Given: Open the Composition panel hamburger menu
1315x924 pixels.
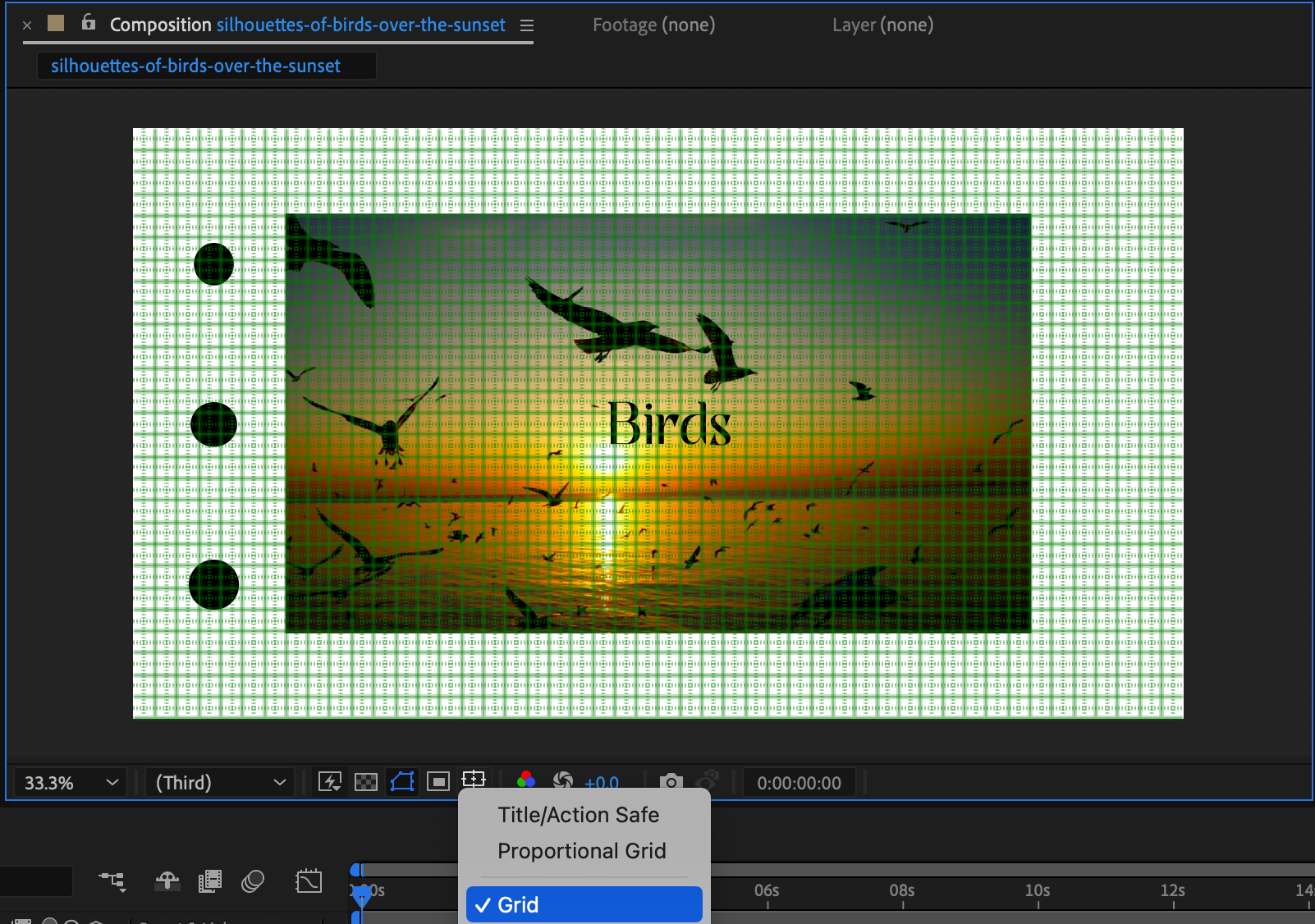Looking at the screenshot, I should 527,25.
